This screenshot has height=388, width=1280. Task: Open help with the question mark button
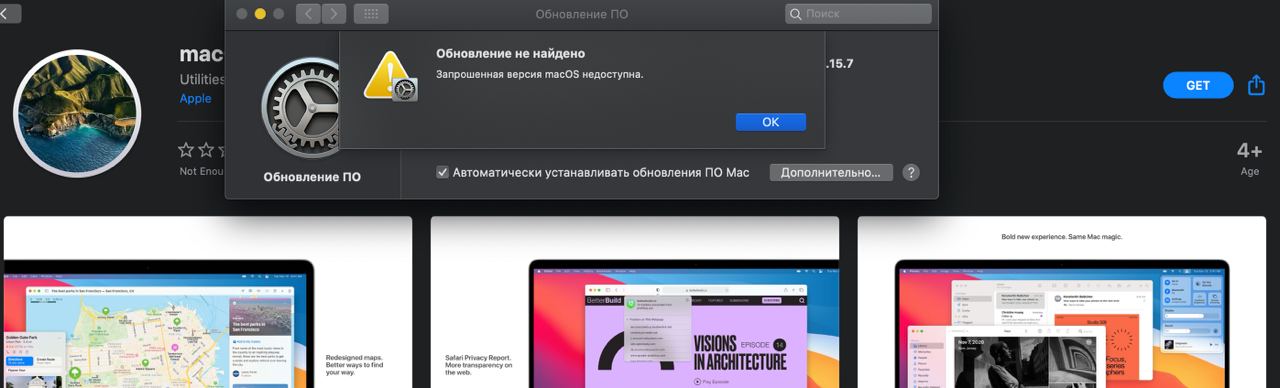click(x=911, y=172)
